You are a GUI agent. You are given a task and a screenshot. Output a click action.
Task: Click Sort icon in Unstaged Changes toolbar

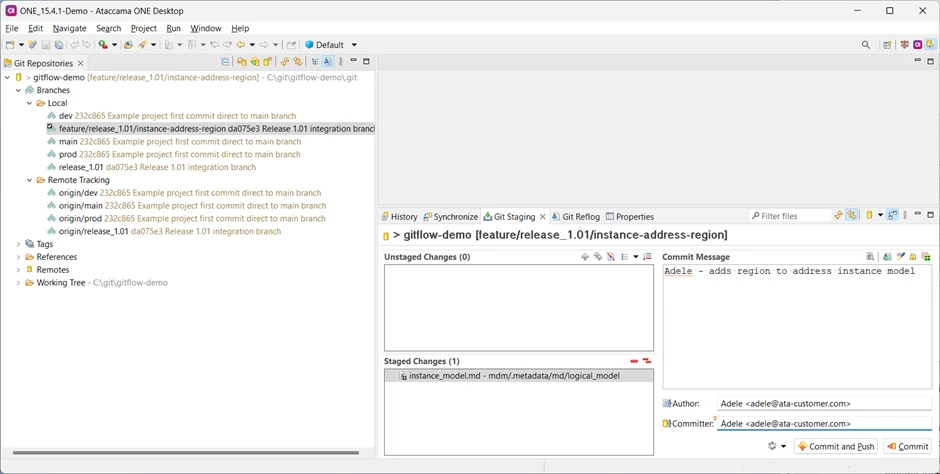point(647,257)
